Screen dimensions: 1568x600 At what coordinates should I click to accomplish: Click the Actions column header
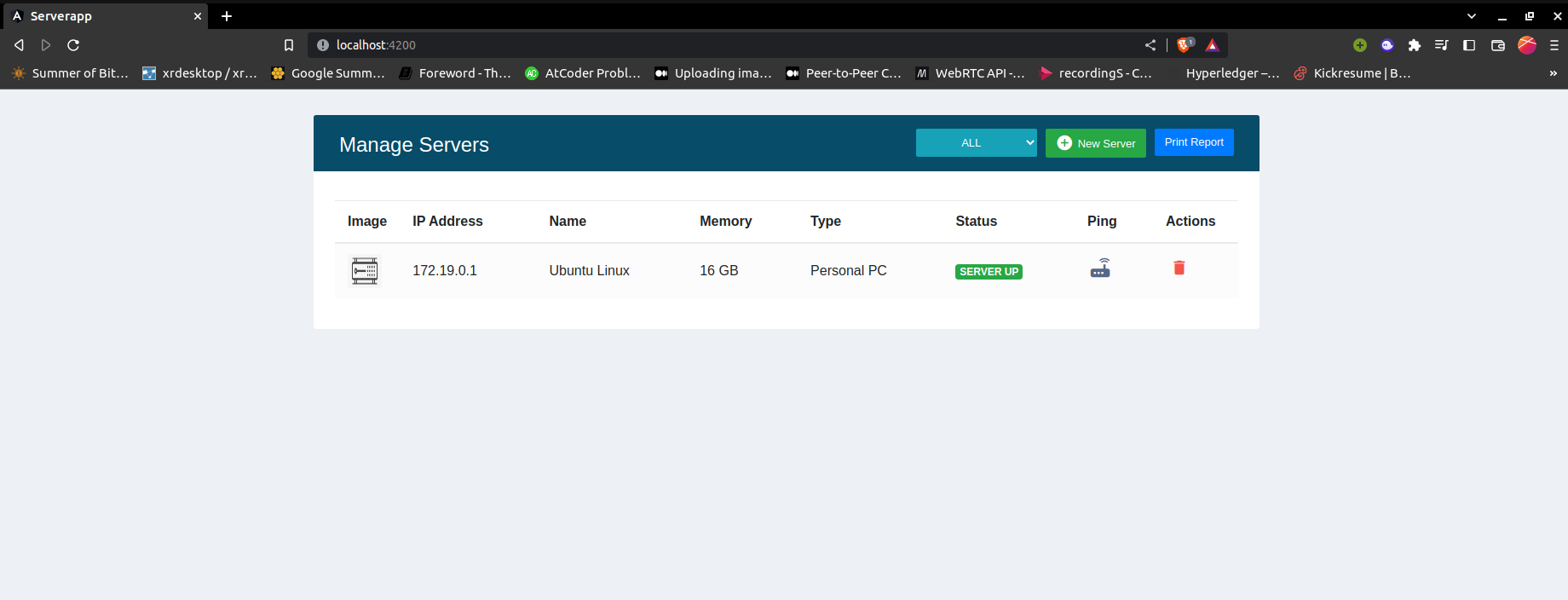click(x=1190, y=221)
